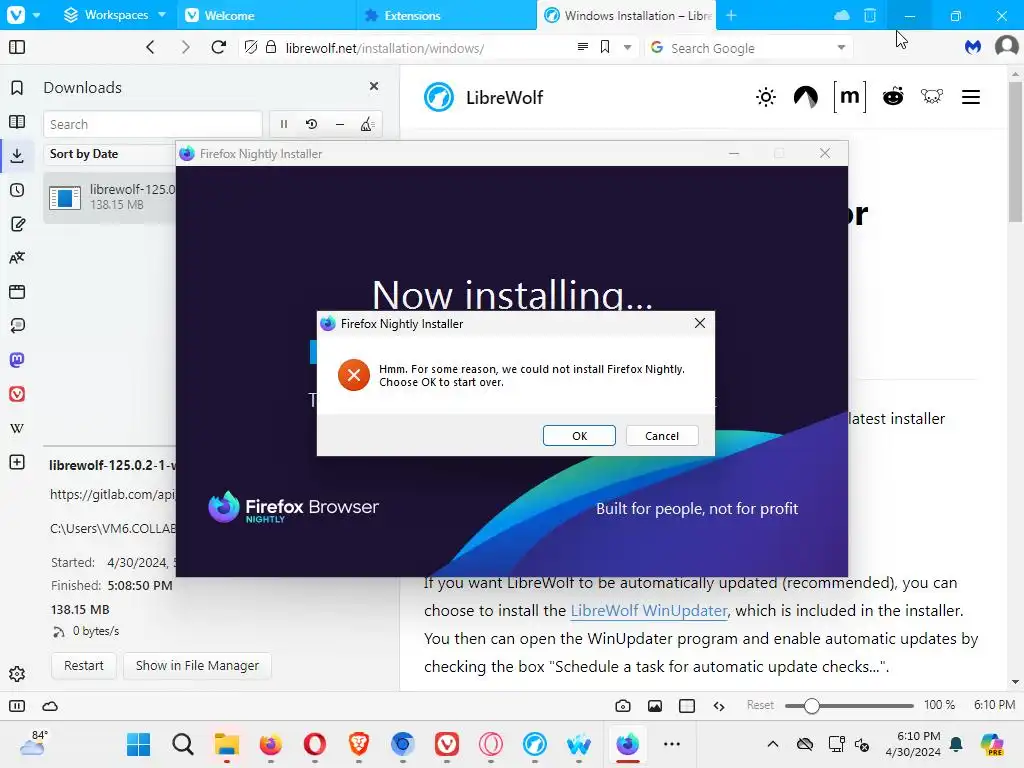Screen dimensions: 1024x768
Task: Open a new tab with the plus button
Action: click(x=731, y=15)
